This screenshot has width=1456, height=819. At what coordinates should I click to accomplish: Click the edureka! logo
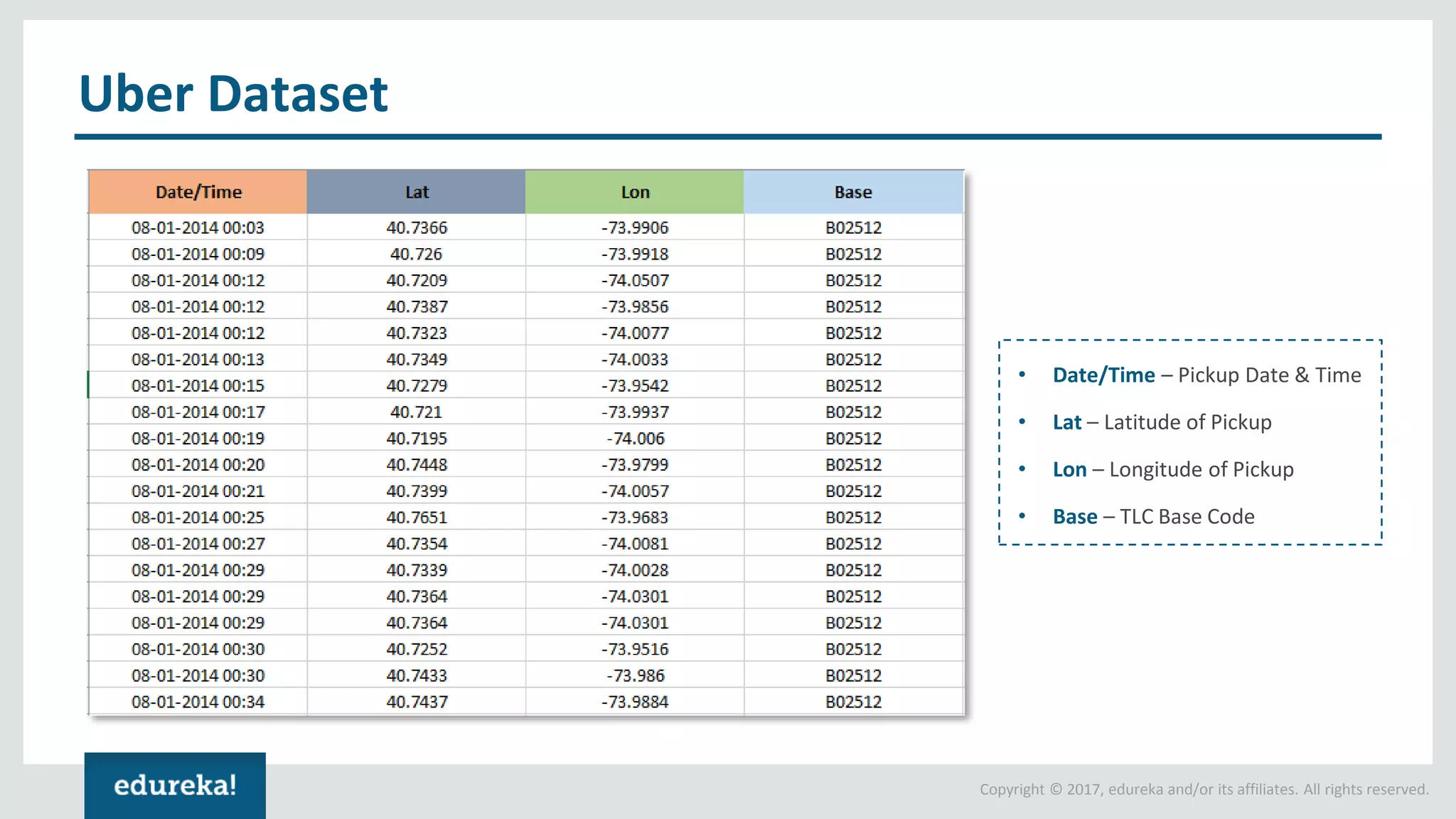(x=175, y=785)
